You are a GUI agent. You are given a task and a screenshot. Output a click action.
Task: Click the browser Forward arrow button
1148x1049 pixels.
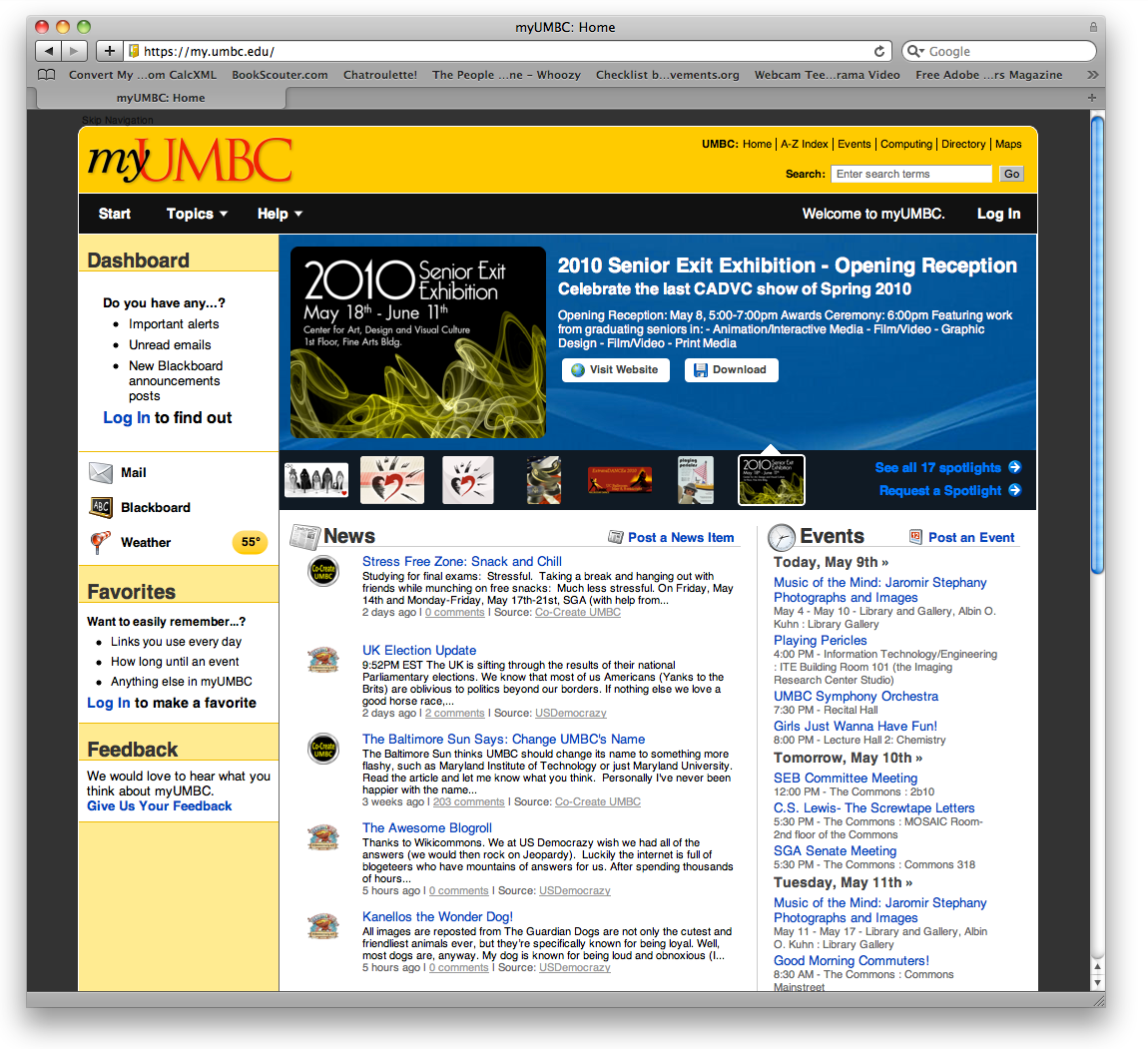74,51
